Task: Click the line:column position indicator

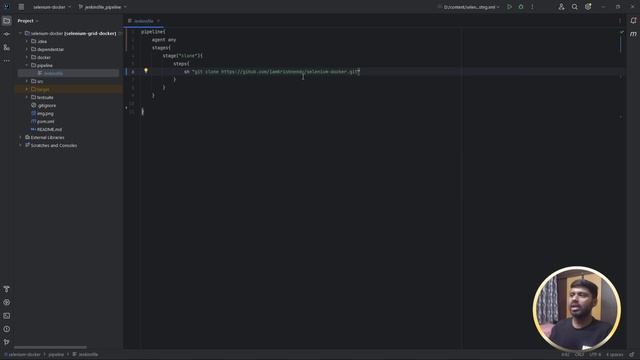Action: pyautogui.click(x=565, y=355)
